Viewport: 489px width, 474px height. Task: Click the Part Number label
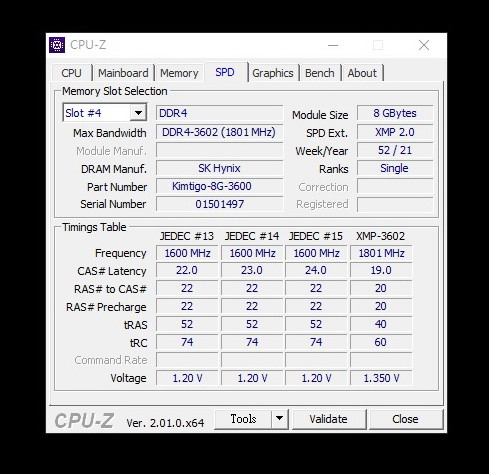(117, 187)
